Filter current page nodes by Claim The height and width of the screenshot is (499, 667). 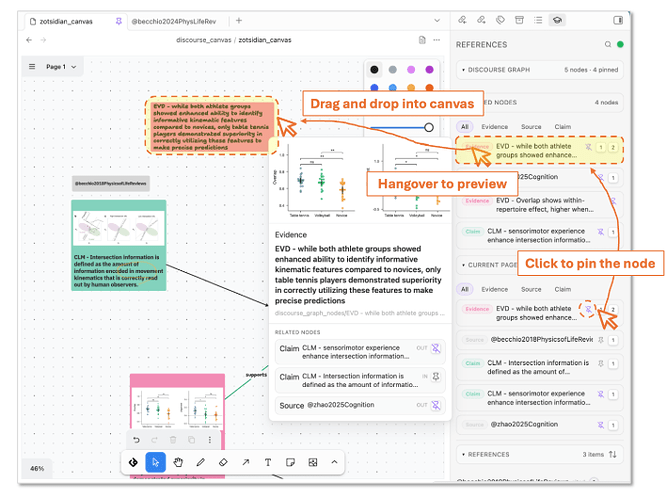562,289
